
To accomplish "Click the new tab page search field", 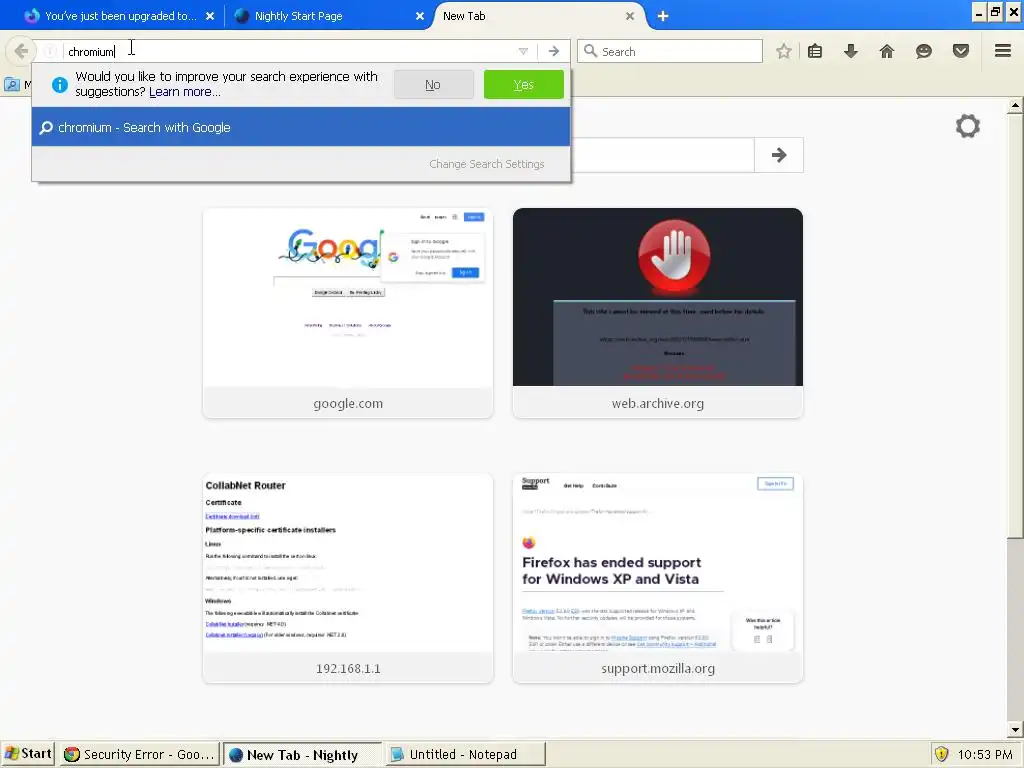I will 662,155.
